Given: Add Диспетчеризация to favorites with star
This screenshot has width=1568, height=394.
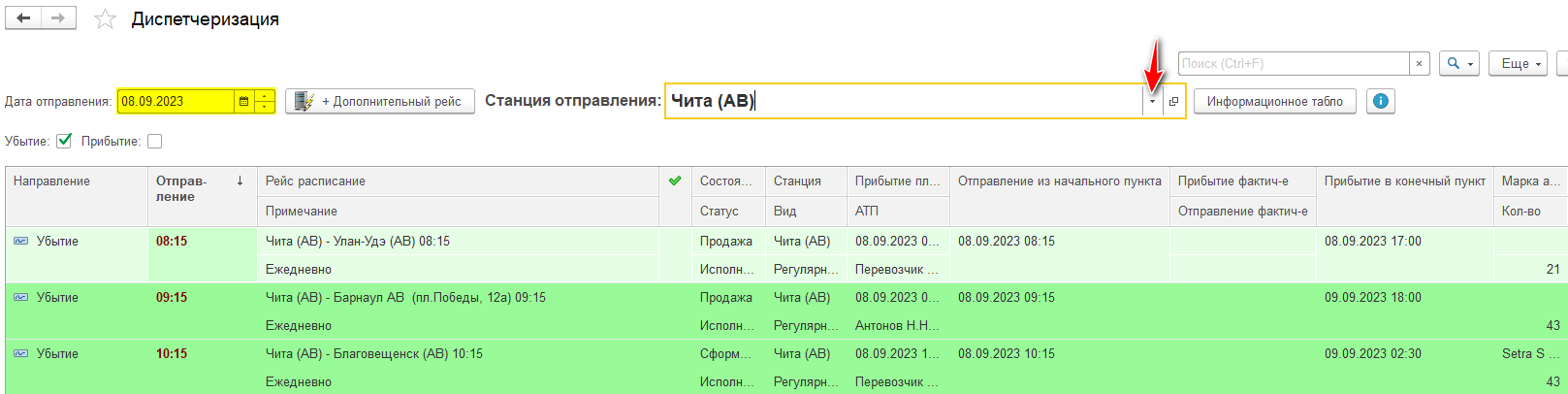Looking at the screenshot, I should [105, 19].
